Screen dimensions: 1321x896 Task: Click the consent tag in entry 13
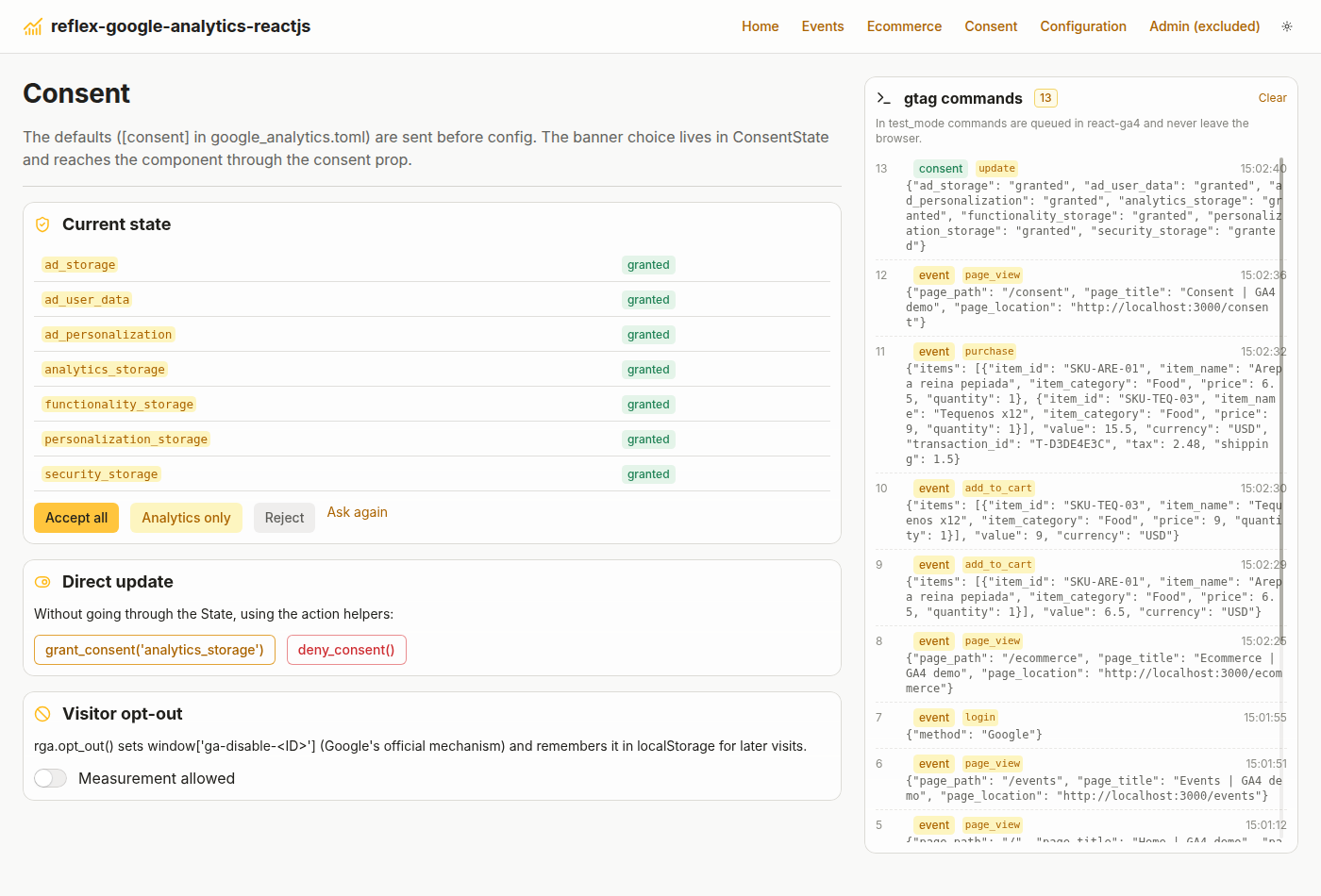click(x=941, y=169)
